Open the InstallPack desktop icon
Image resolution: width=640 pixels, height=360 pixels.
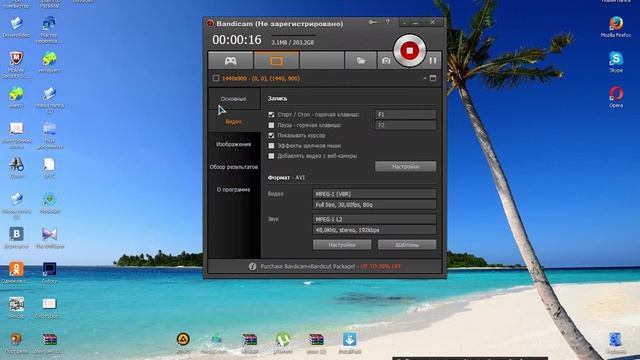click(349, 343)
